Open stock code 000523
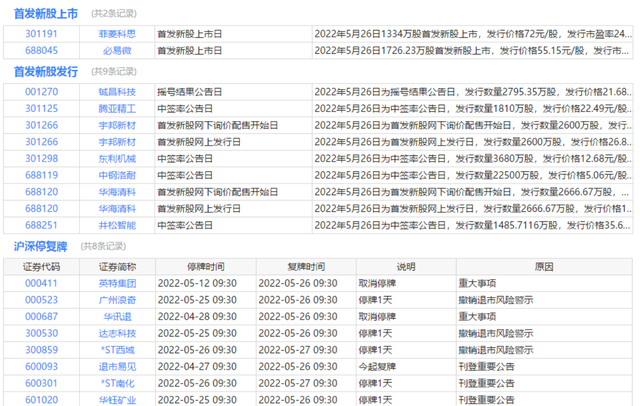This screenshot has width=640, height=406. click(41, 300)
